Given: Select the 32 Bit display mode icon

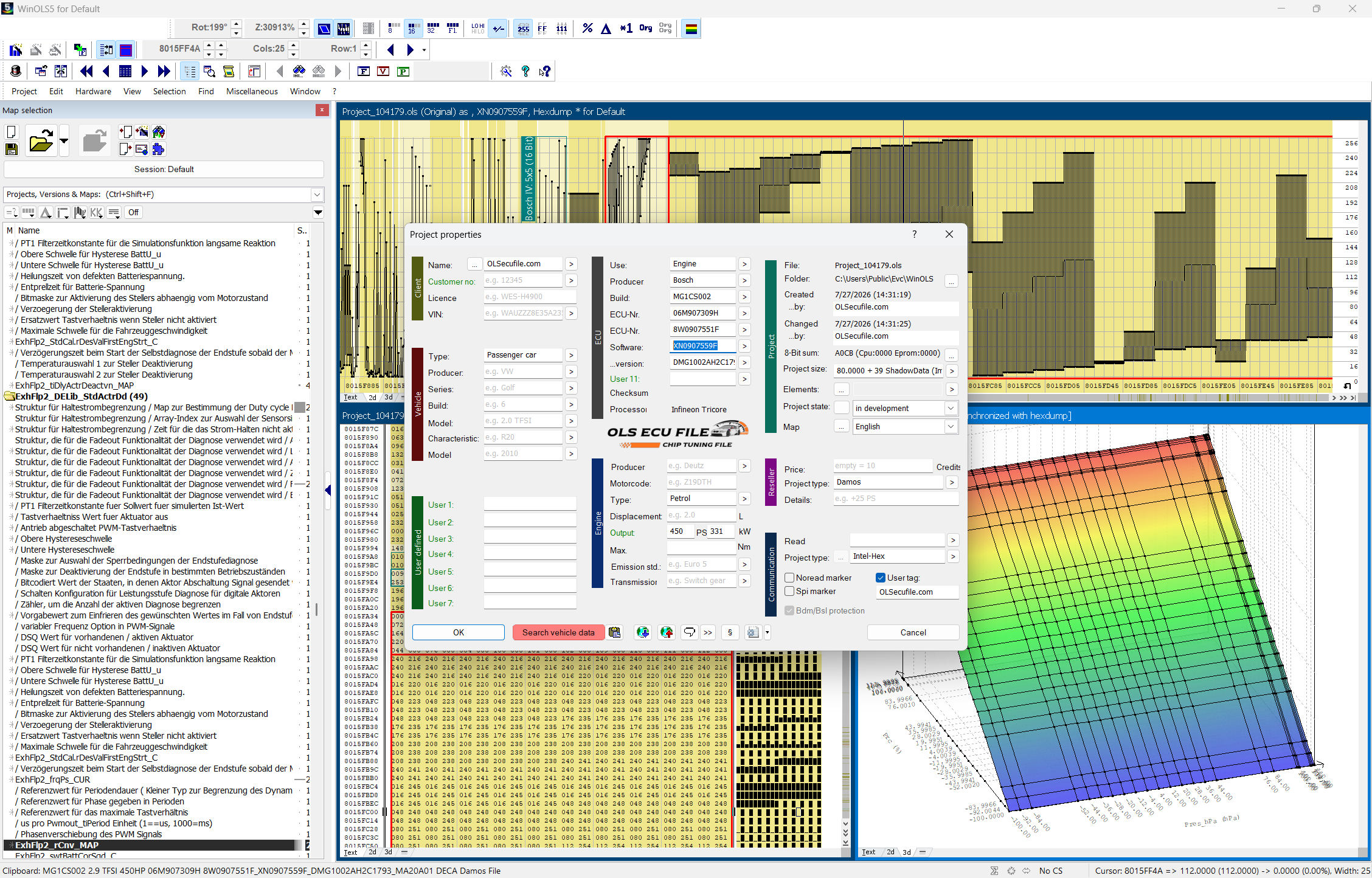Looking at the screenshot, I should click(x=432, y=28).
